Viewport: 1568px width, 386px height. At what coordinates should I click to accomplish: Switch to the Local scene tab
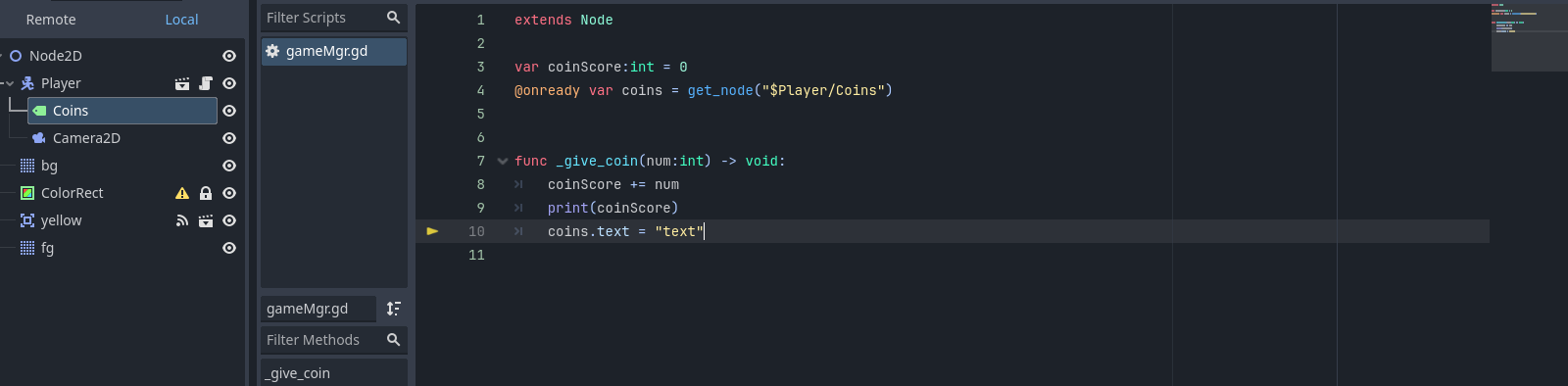click(181, 20)
